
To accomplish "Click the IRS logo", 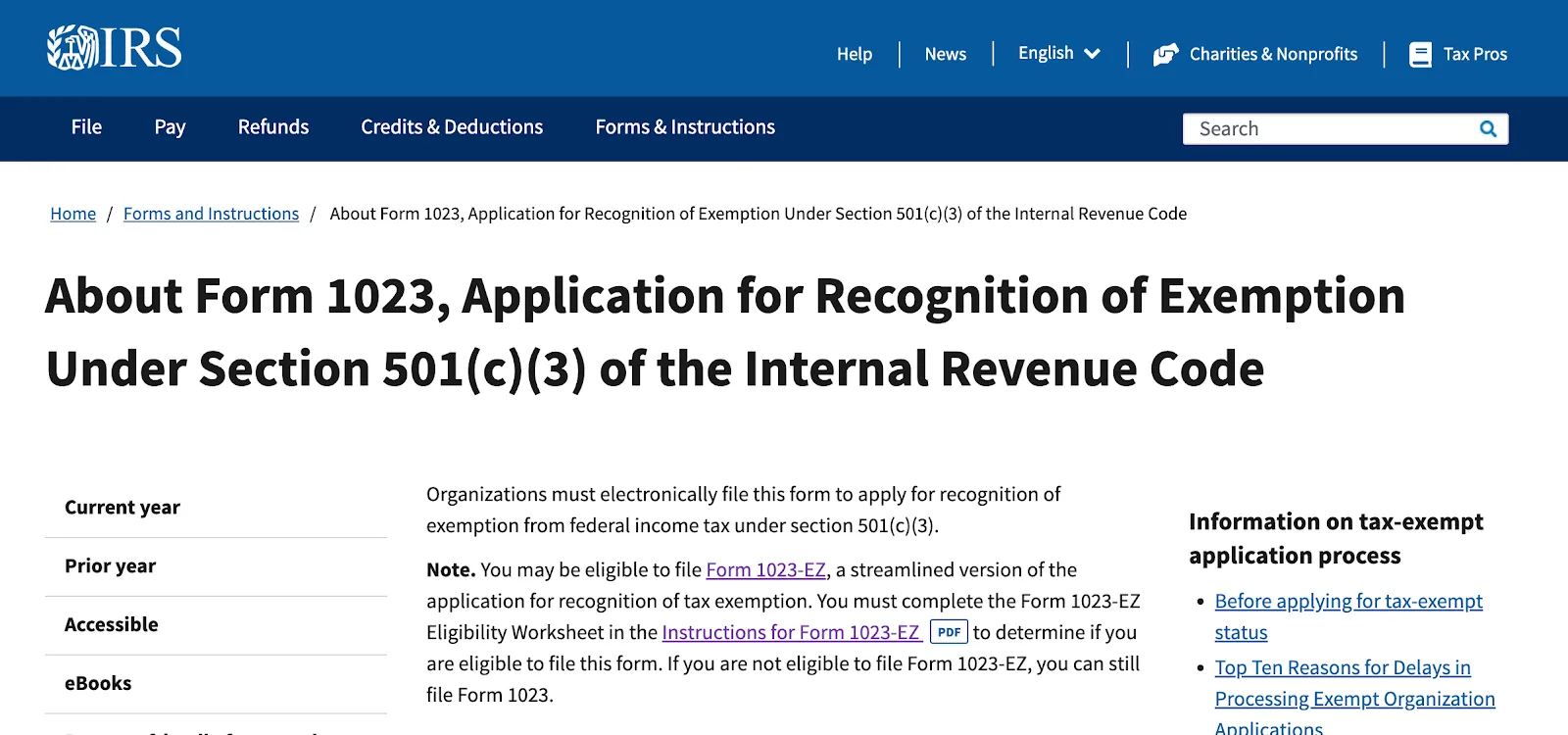I will coord(115,48).
